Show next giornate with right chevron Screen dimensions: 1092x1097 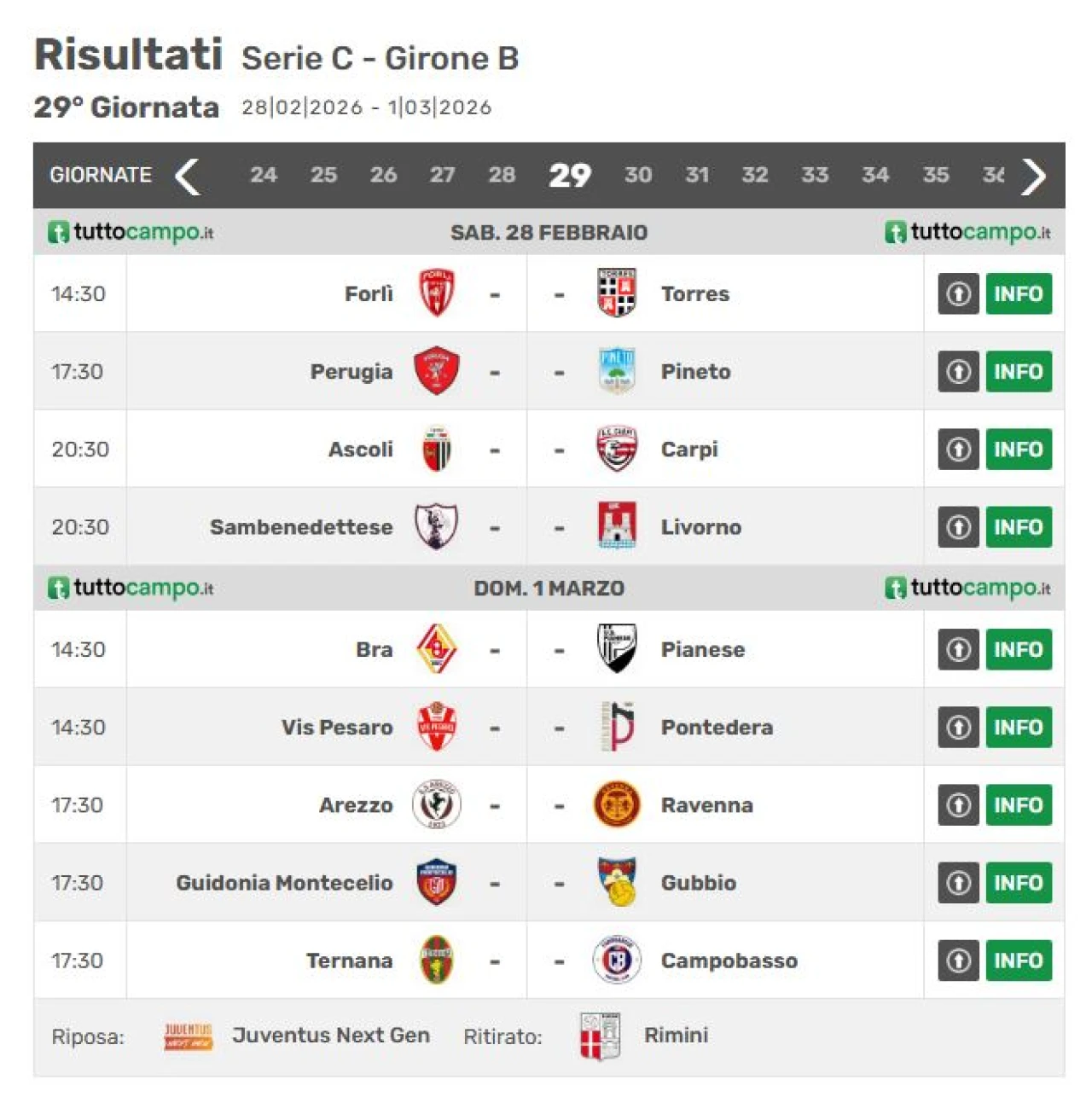pos(1034,177)
